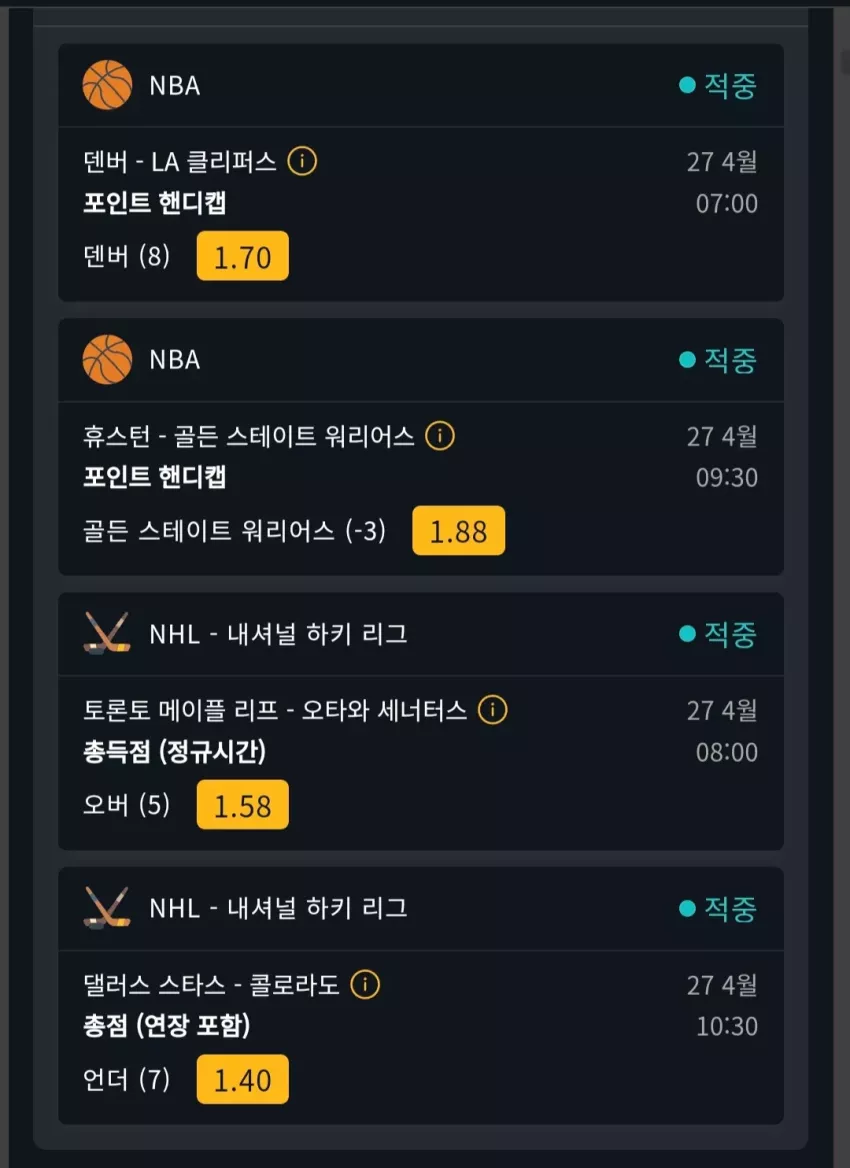The image size is (850, 1168).
Task: Click the 적중 status on the Toronto game card
Action: (718, 634)
